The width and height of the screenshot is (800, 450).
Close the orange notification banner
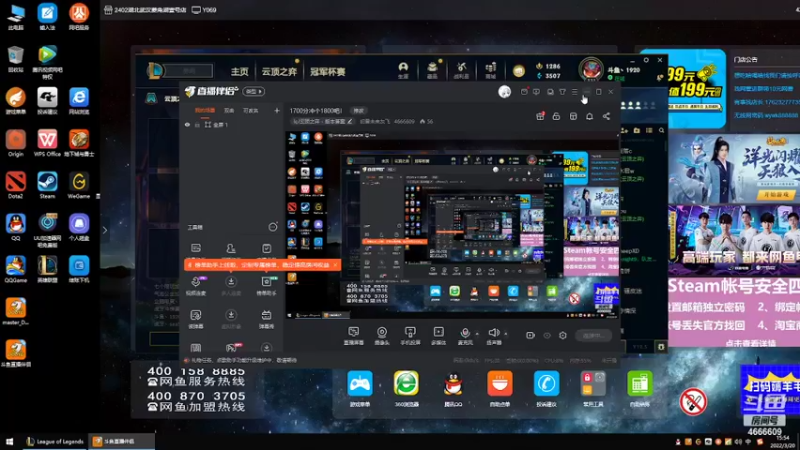335,265
